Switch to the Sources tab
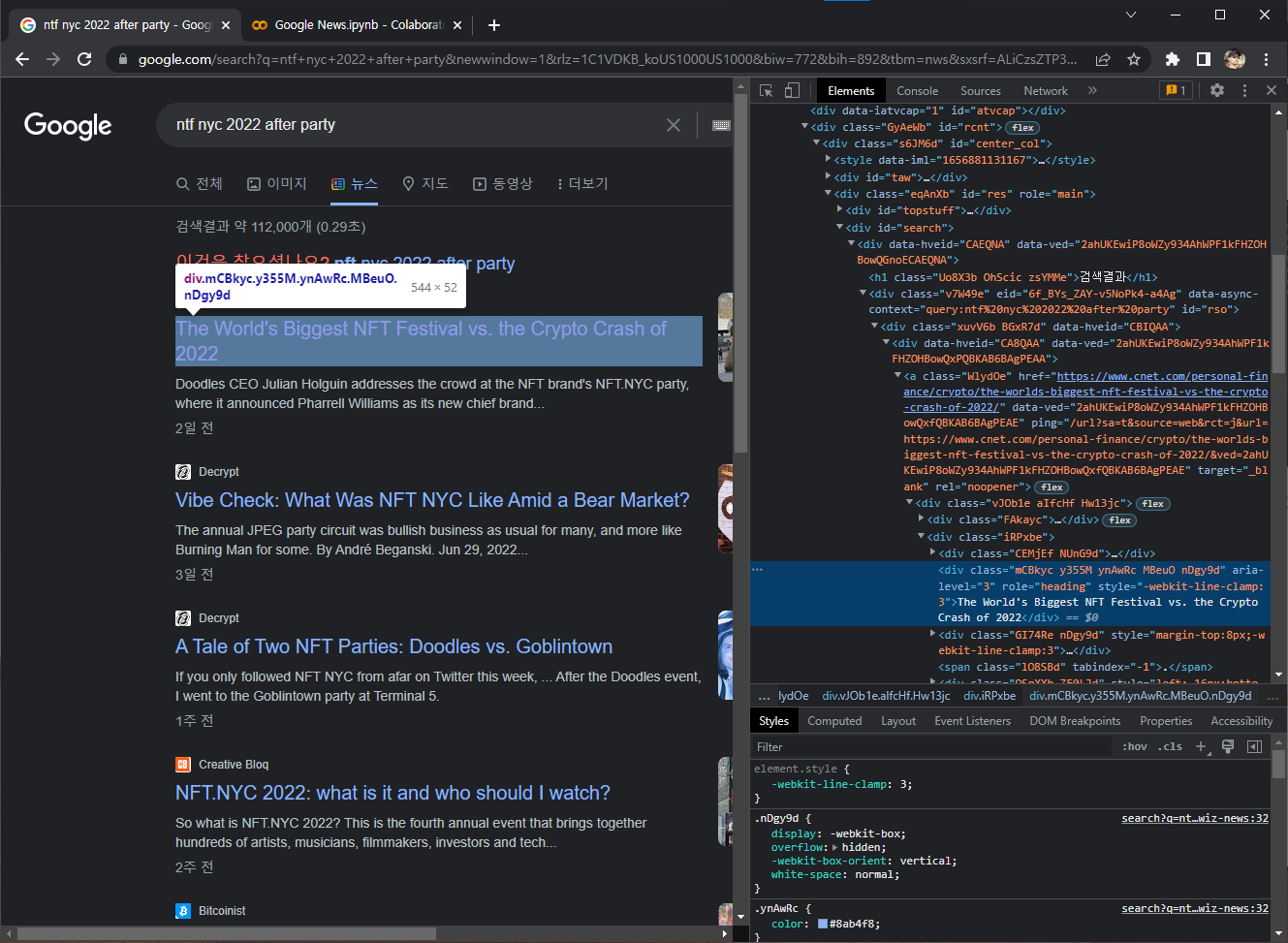The width and height of the screenshot is (1288, 943). coord(981,90)
